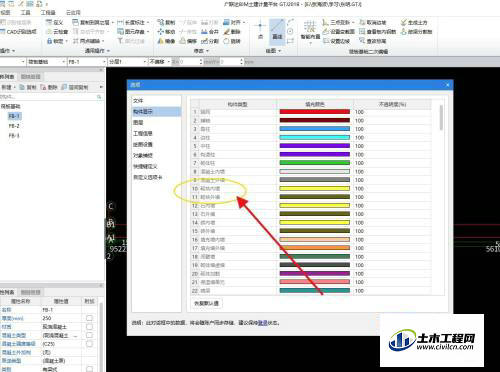The height and width of the screenshot is (372, 500).
Task: Tick the checkbox in the 250 property row
Action: point(89,318)
